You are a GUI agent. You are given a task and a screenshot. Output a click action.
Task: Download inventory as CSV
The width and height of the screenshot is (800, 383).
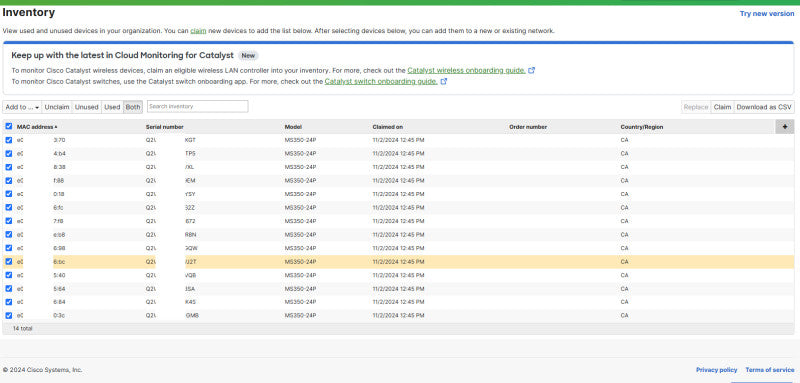click(x=764, y=107)
